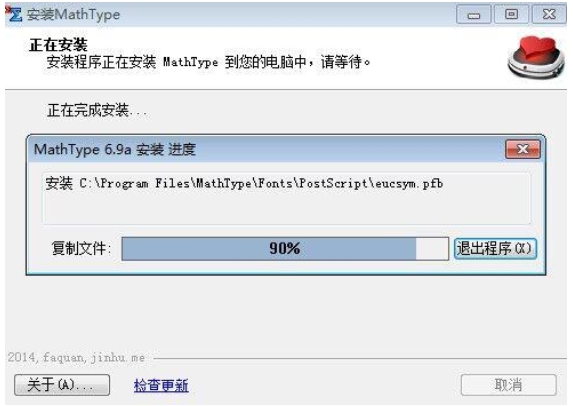This screenshot has height=406, width=573.
Task: Click the MathType 6.9a 安装 进度 title bar
Action: pos(267,149)
